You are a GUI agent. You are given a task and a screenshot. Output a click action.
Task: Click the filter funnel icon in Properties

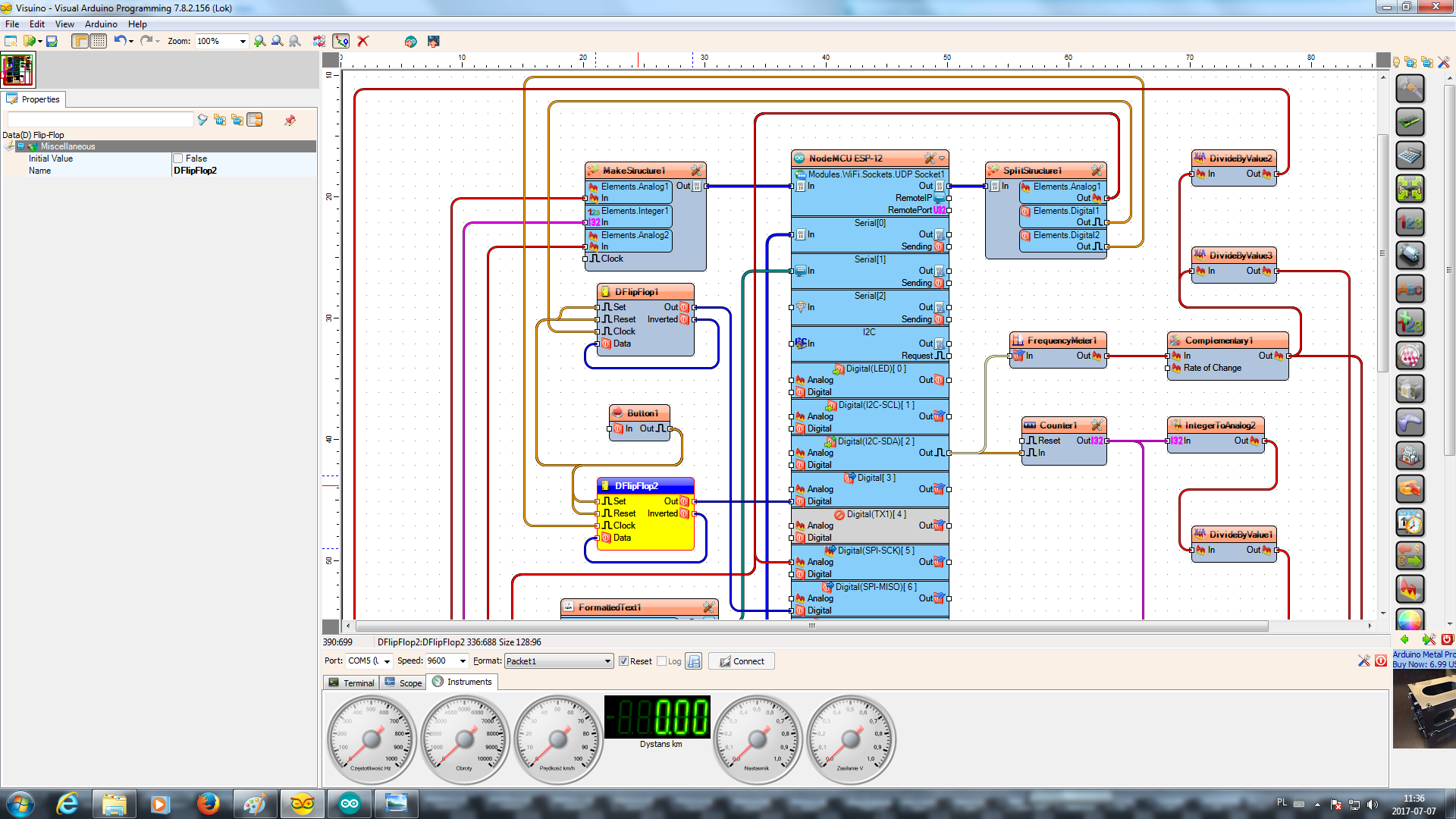[202, 120]
